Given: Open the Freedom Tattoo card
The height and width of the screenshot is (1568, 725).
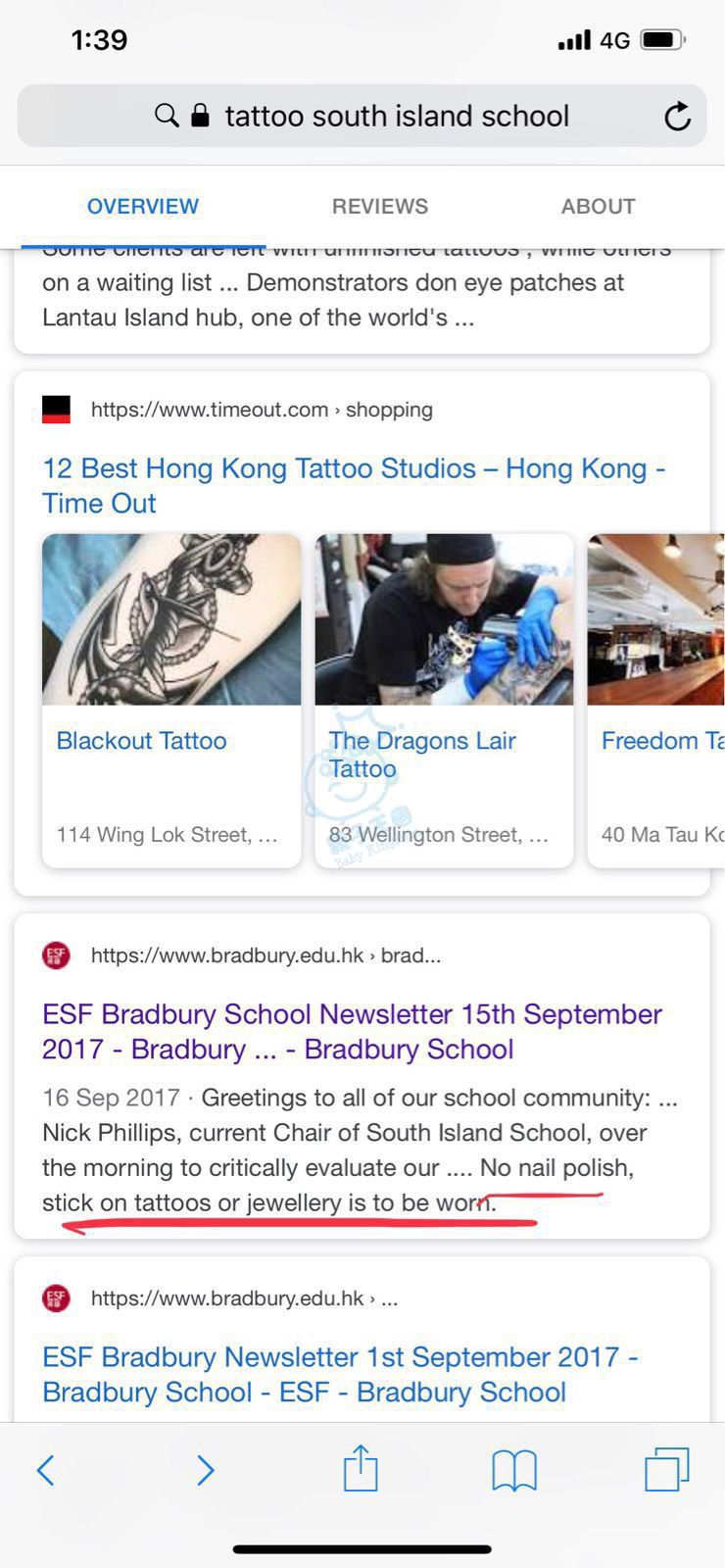Looking at the screenshot, I should pos(655,701).
